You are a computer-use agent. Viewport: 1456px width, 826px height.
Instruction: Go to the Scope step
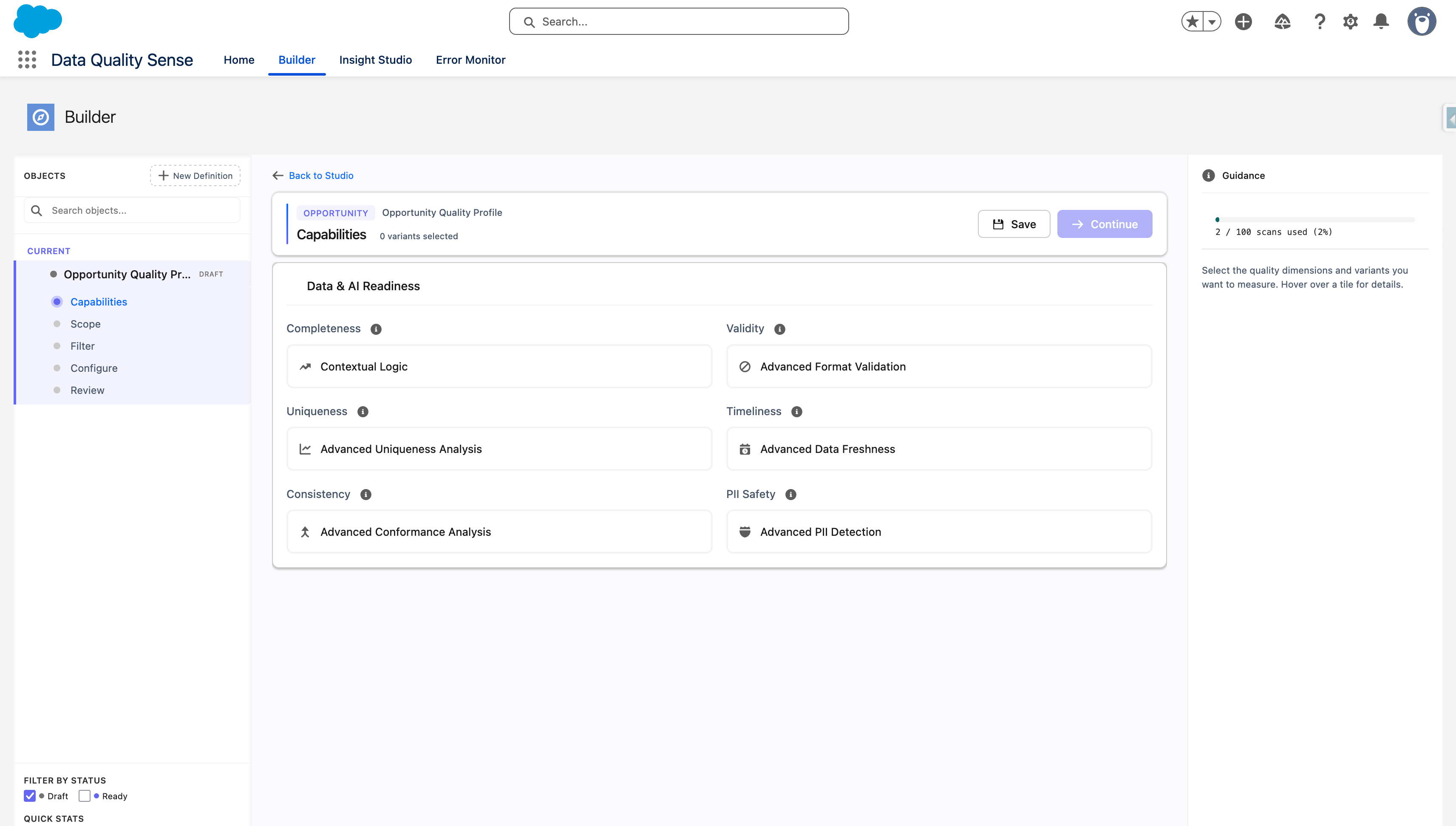pos(85,324)
